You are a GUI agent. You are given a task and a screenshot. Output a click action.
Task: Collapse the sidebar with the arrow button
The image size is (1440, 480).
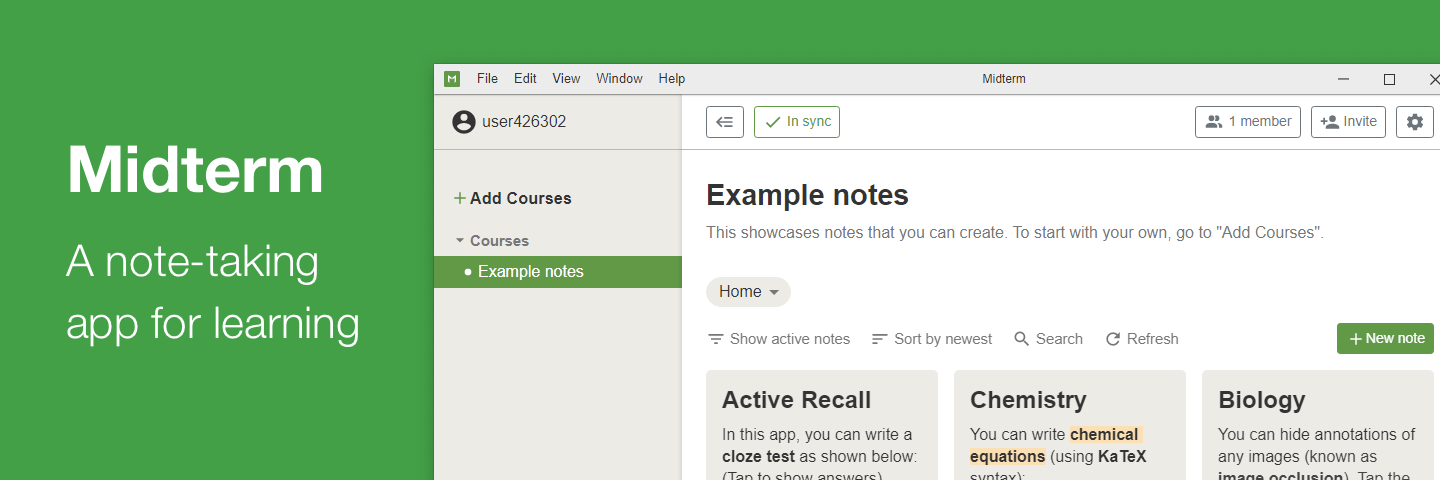point(725,122)
